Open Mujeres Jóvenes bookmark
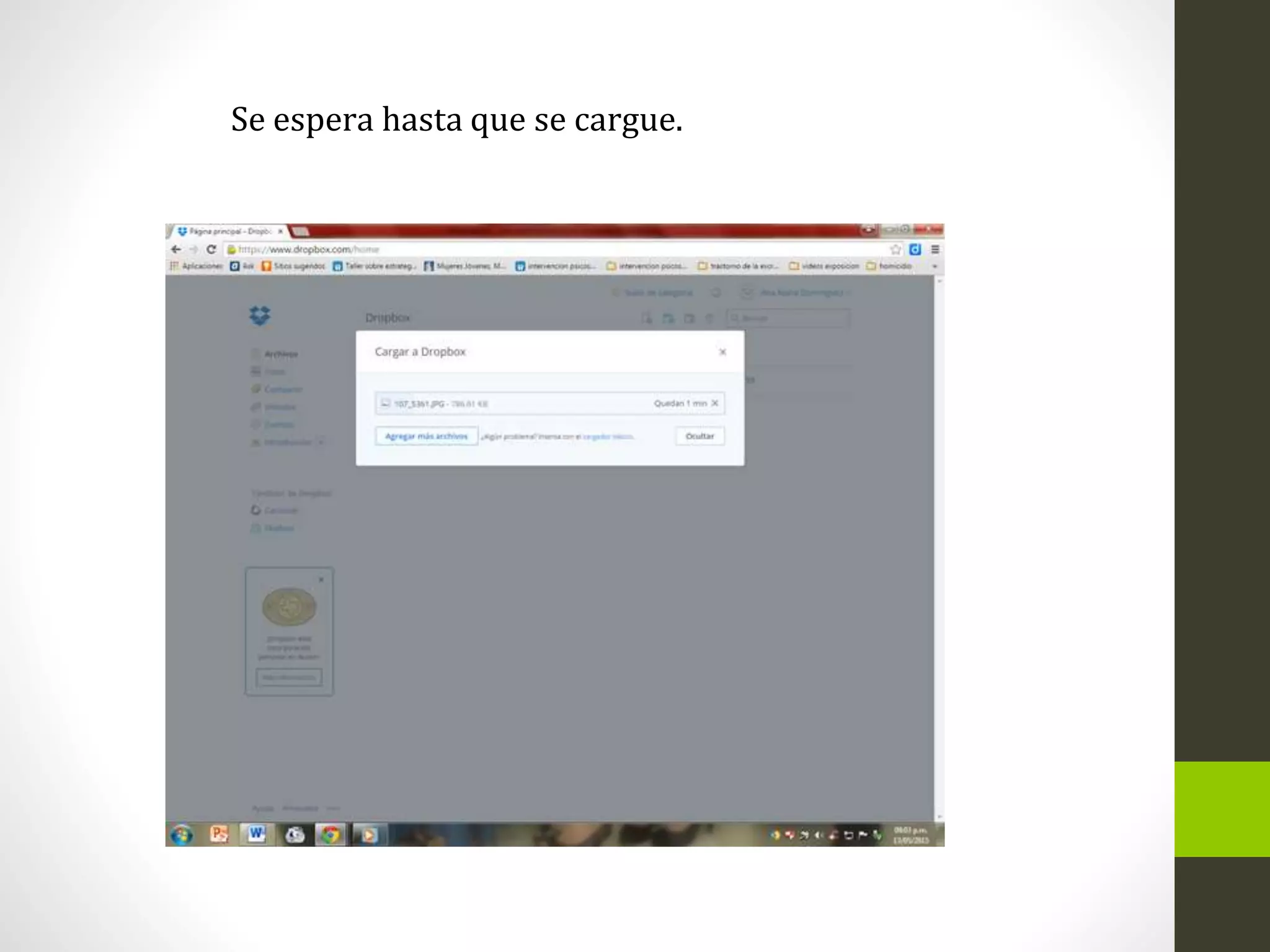1270x952 pixels. [465, 266]
